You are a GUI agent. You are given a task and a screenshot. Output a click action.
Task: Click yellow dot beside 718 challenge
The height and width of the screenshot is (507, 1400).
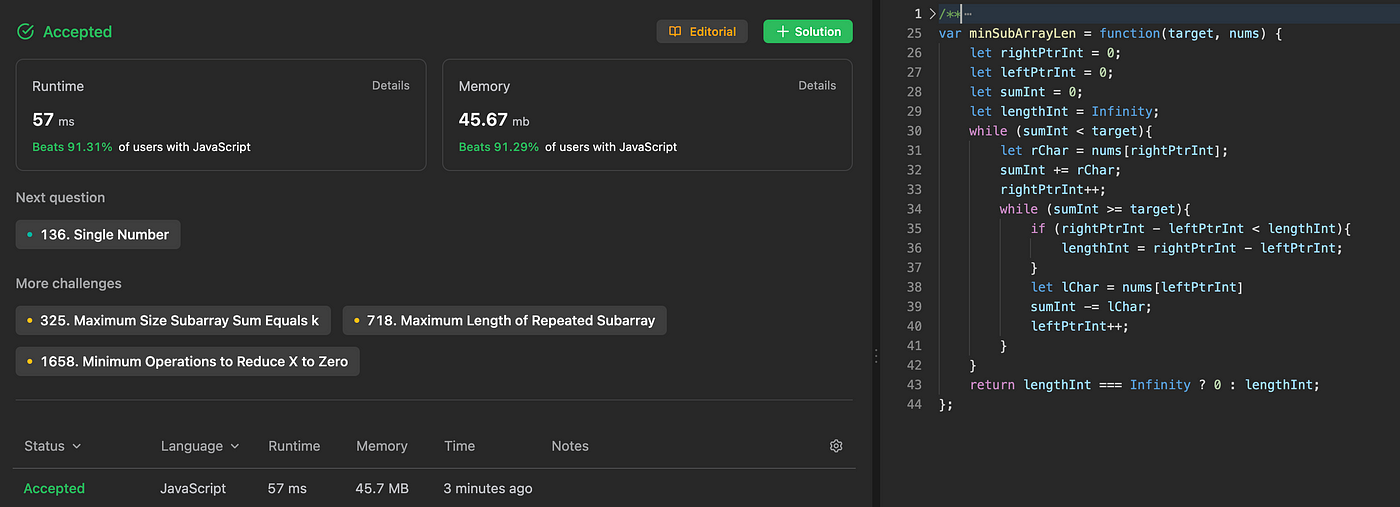(357, 321)
